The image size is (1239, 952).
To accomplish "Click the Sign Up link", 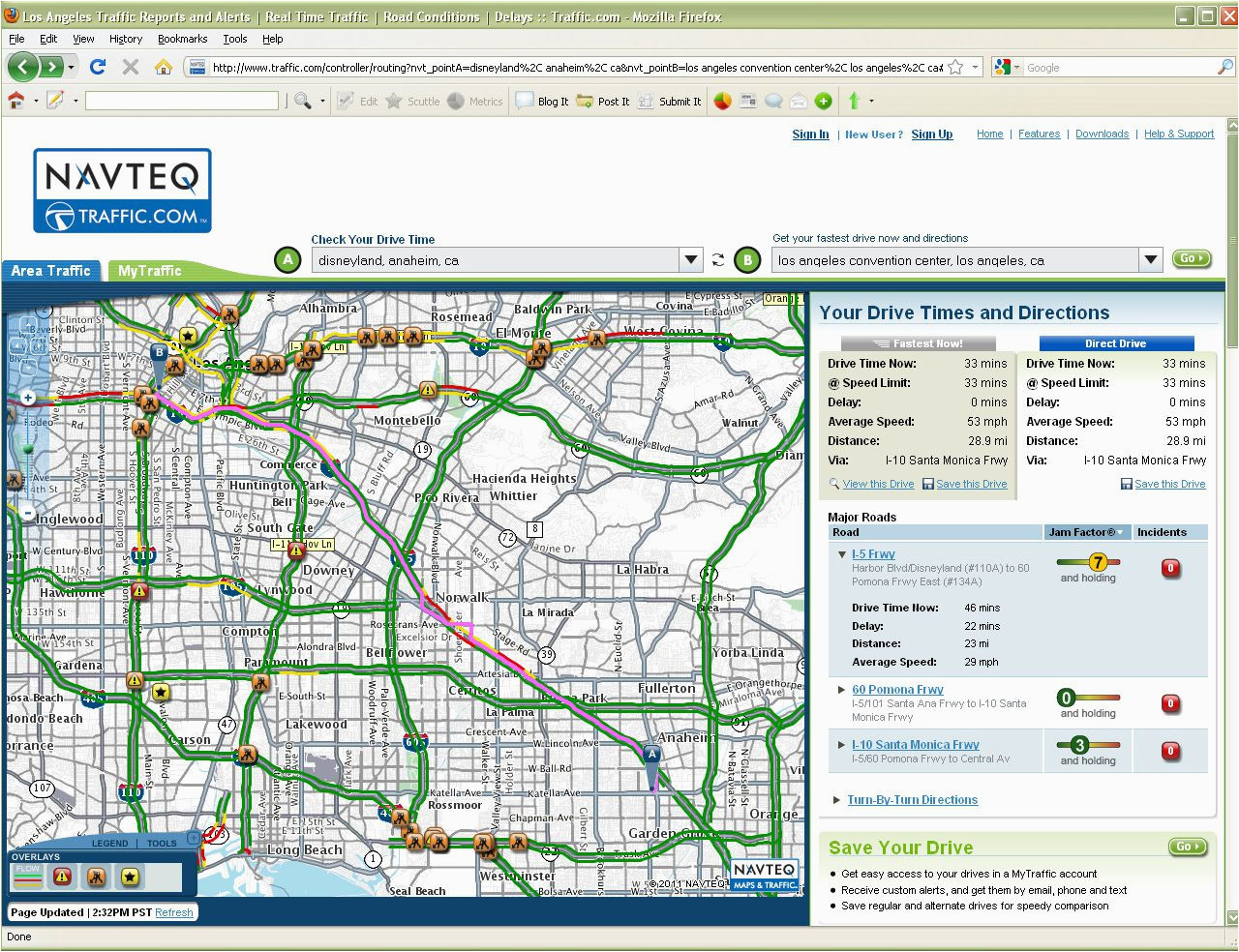I will pos(931,134).
